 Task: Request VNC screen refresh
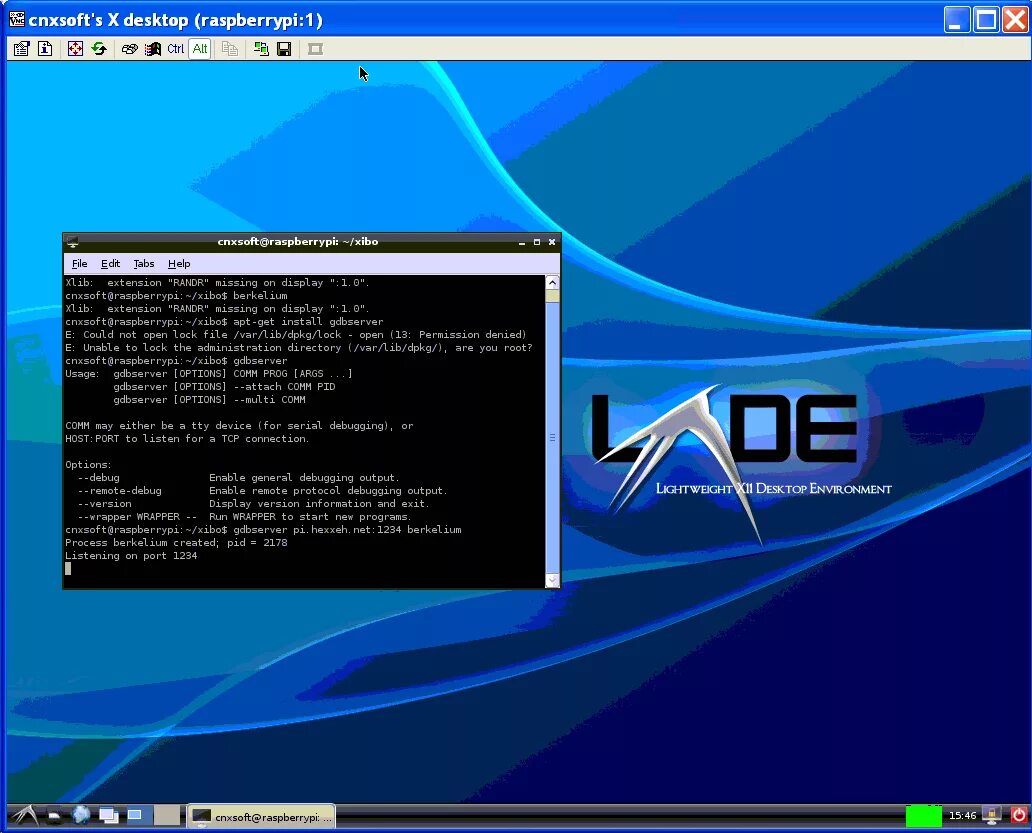pyautogui.click(x=99, y=49)
